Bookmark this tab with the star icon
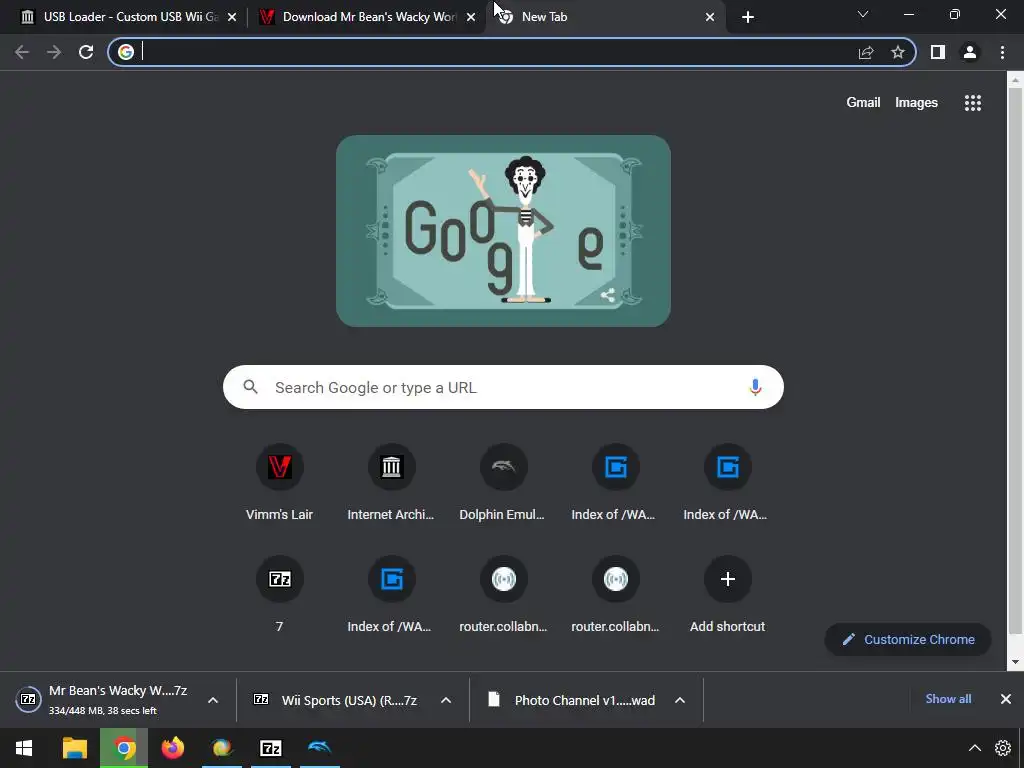1024x768 pixels. click(898, 52)
